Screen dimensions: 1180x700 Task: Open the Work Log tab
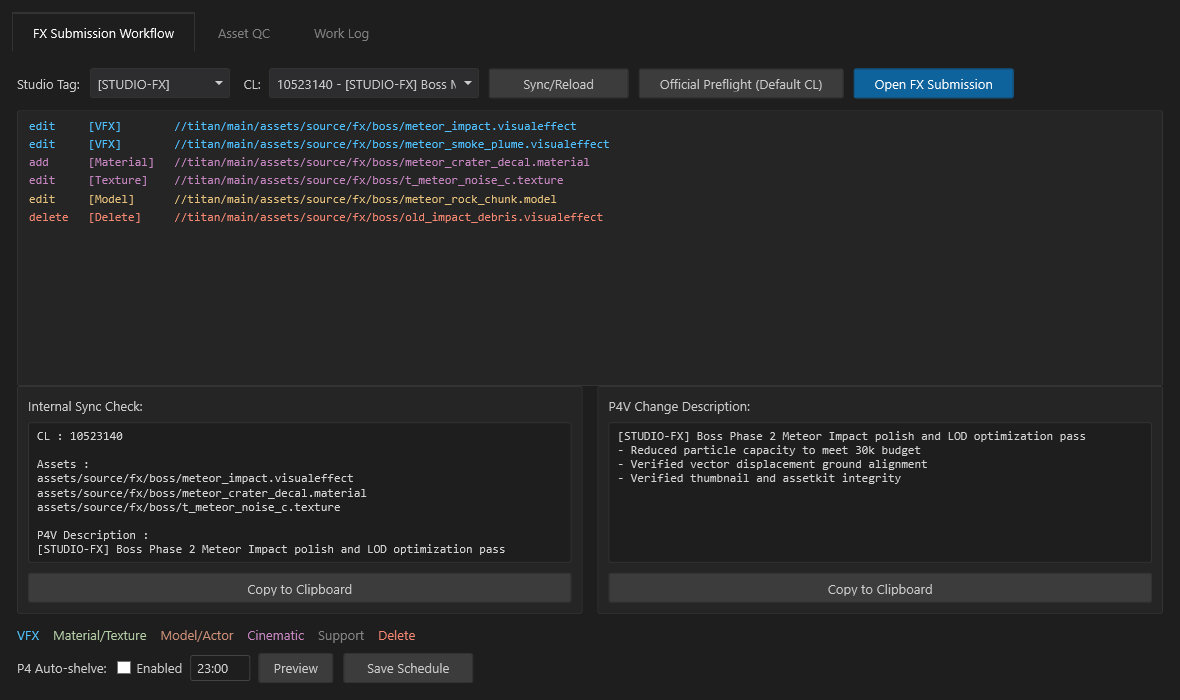tap(341, 33)
